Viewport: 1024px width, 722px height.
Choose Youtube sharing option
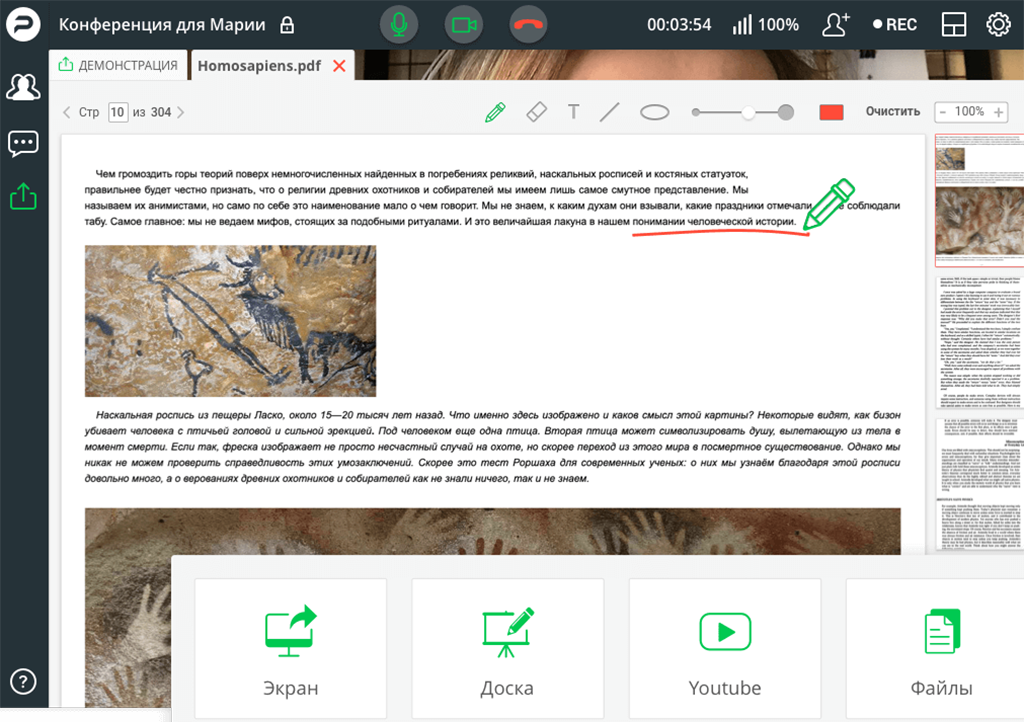click(725, 647)
